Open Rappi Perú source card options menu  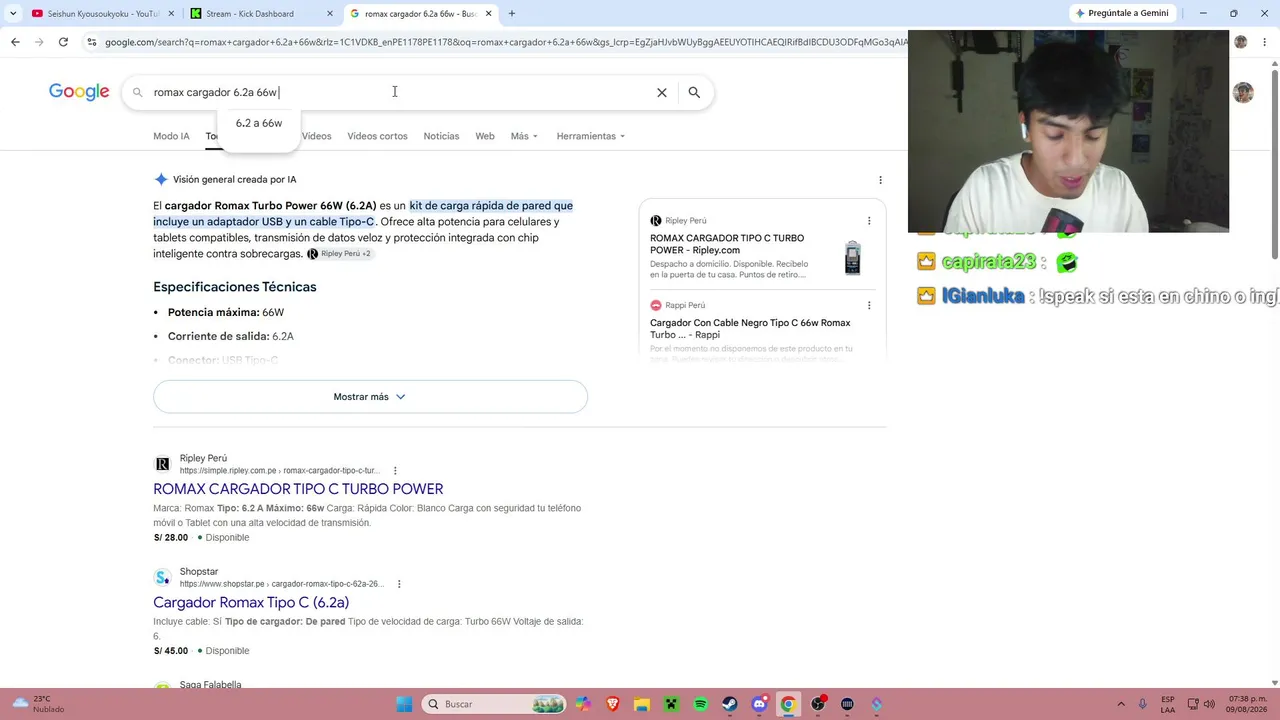pos(869,305)
